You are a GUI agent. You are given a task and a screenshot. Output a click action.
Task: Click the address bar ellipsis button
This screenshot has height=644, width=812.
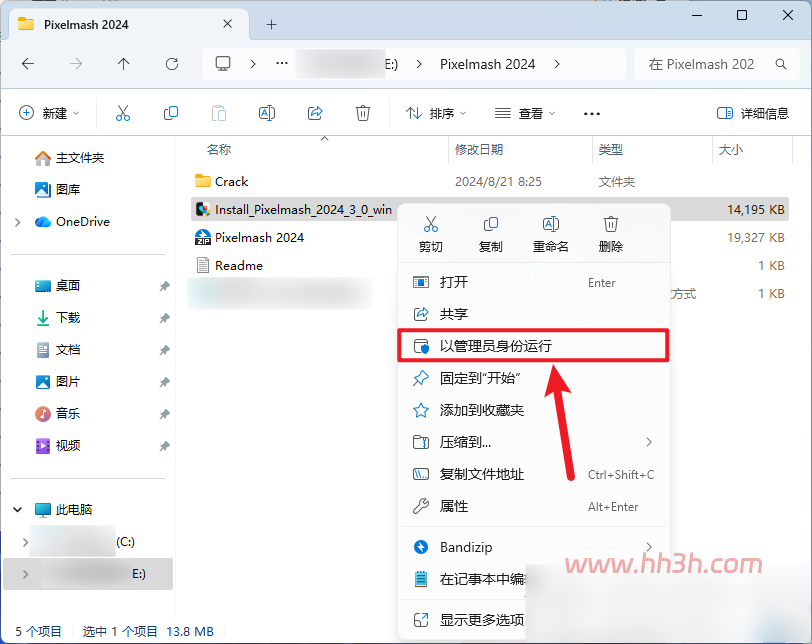[x=282, y=63]
